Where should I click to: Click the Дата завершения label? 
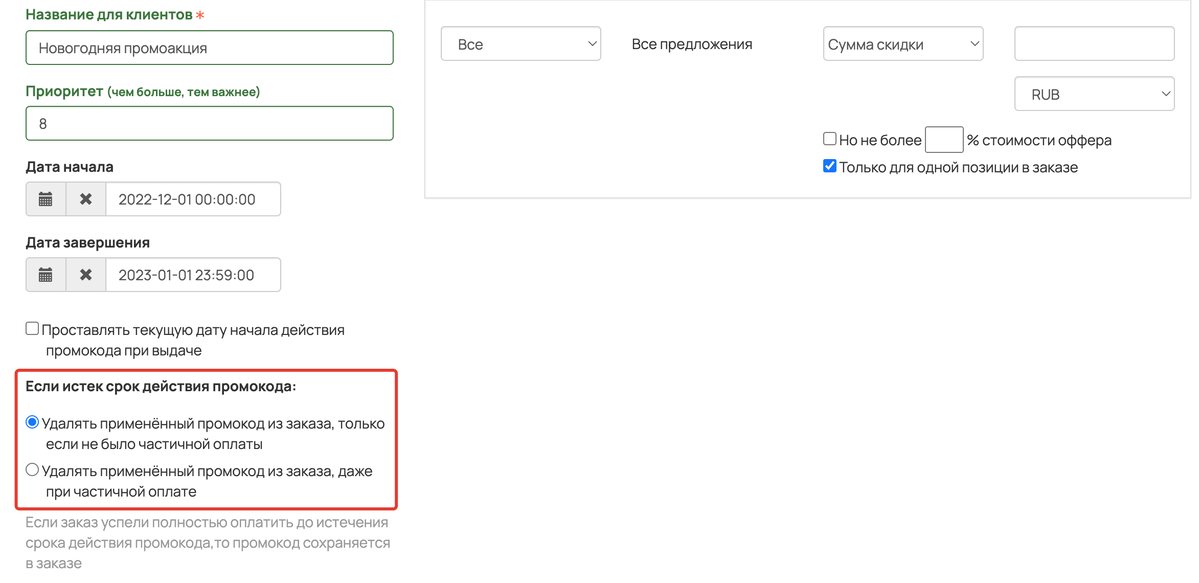pyautogui.click(x=88, y=242)
